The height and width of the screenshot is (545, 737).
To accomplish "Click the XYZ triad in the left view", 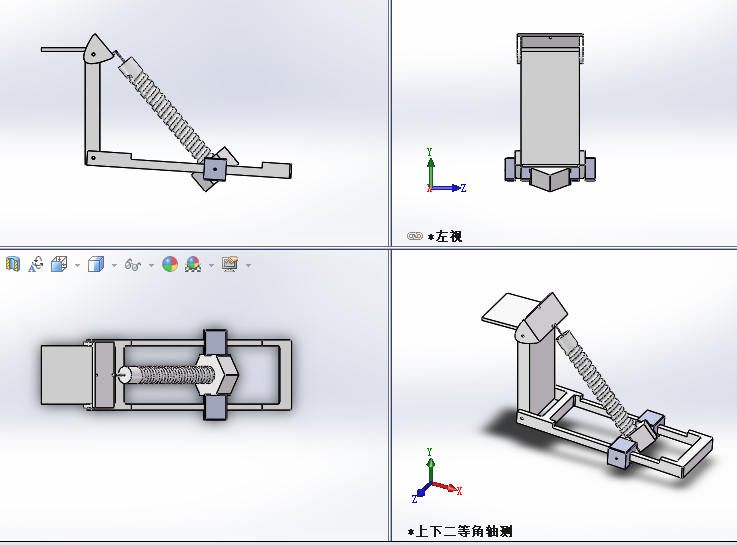I will (x=446, y=171).
